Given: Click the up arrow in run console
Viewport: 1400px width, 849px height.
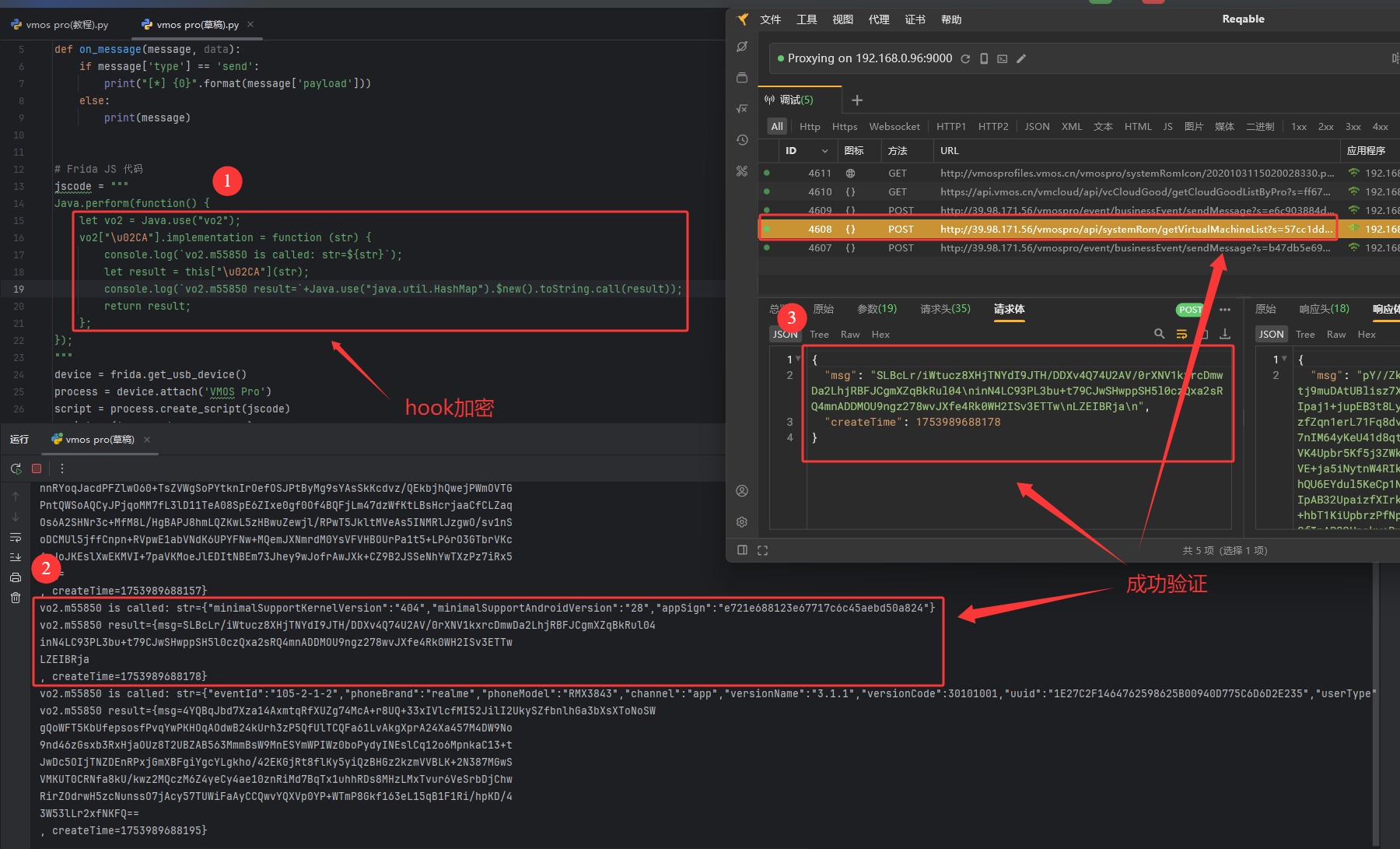Looking at the screenshot, I should point(16,496).
